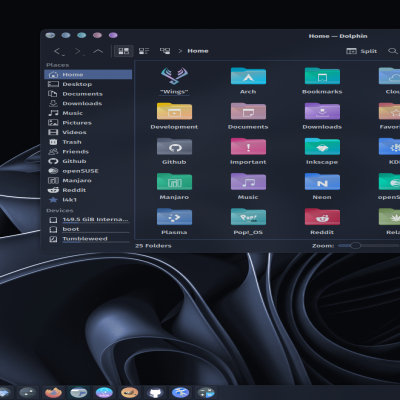400x400 pixels.
Task: Open GitHub app in the dock
Action: point(155,392)
